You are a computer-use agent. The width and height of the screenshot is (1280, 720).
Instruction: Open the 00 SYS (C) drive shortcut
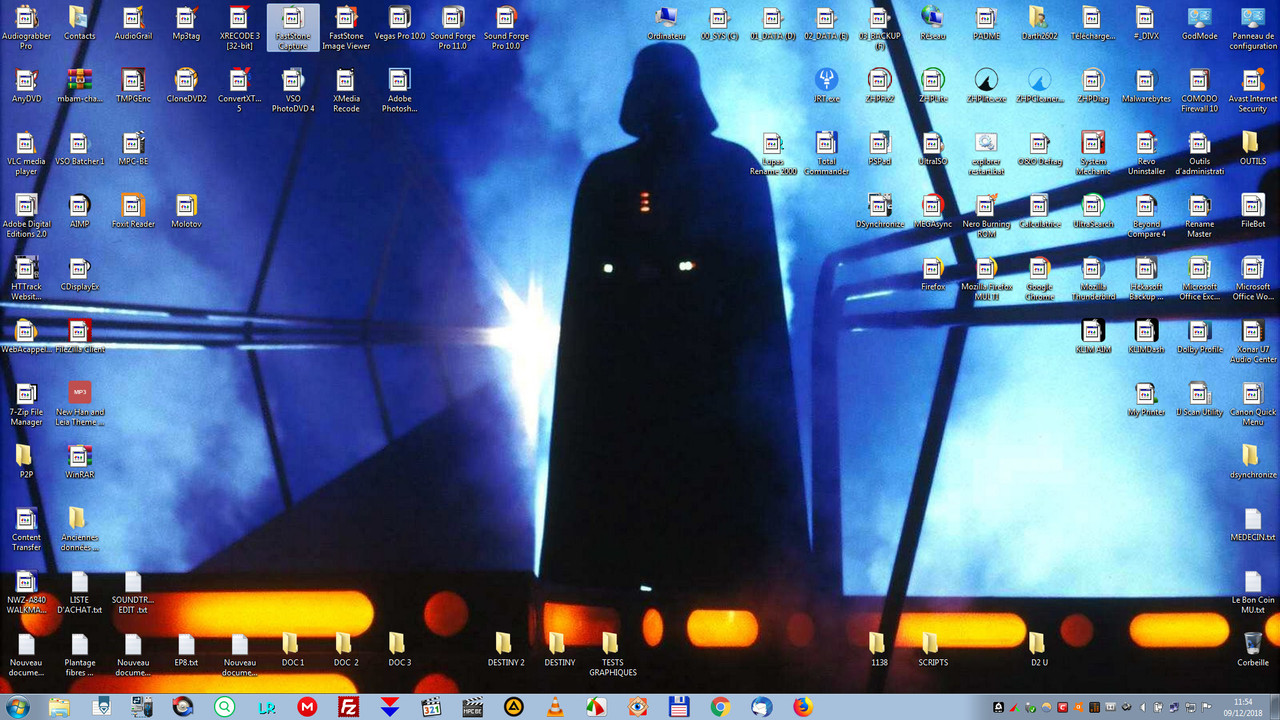tap(719, 23)
